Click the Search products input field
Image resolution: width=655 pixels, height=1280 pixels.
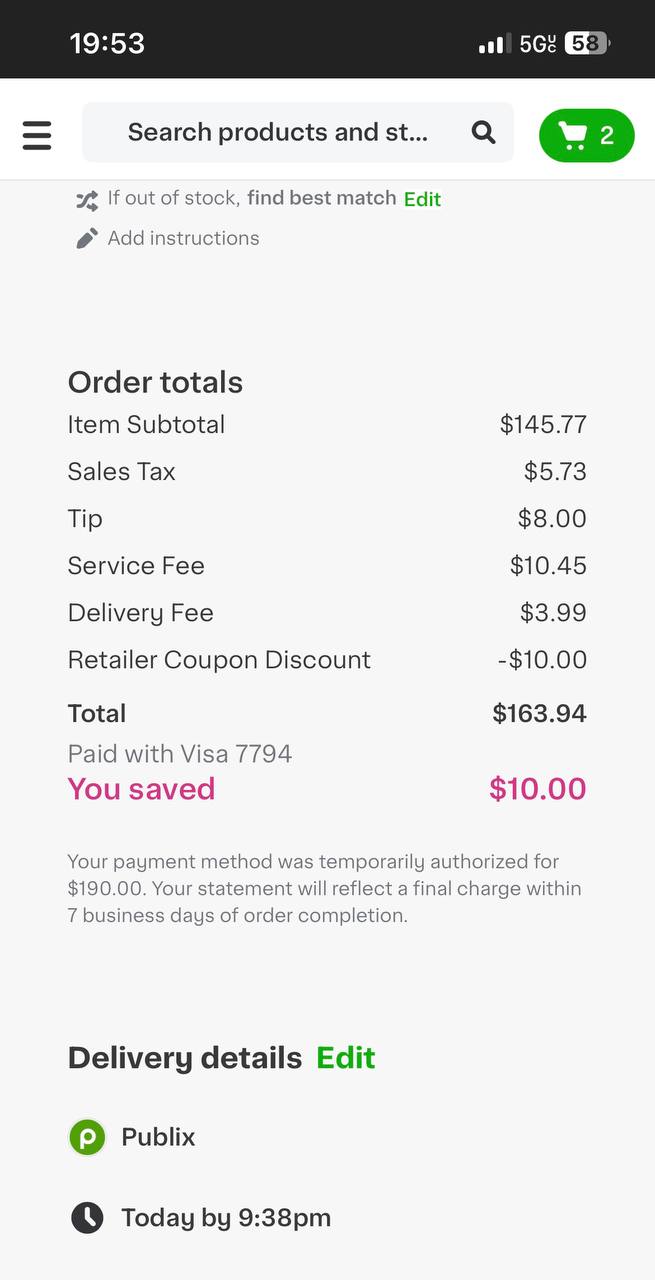point(277,132)
